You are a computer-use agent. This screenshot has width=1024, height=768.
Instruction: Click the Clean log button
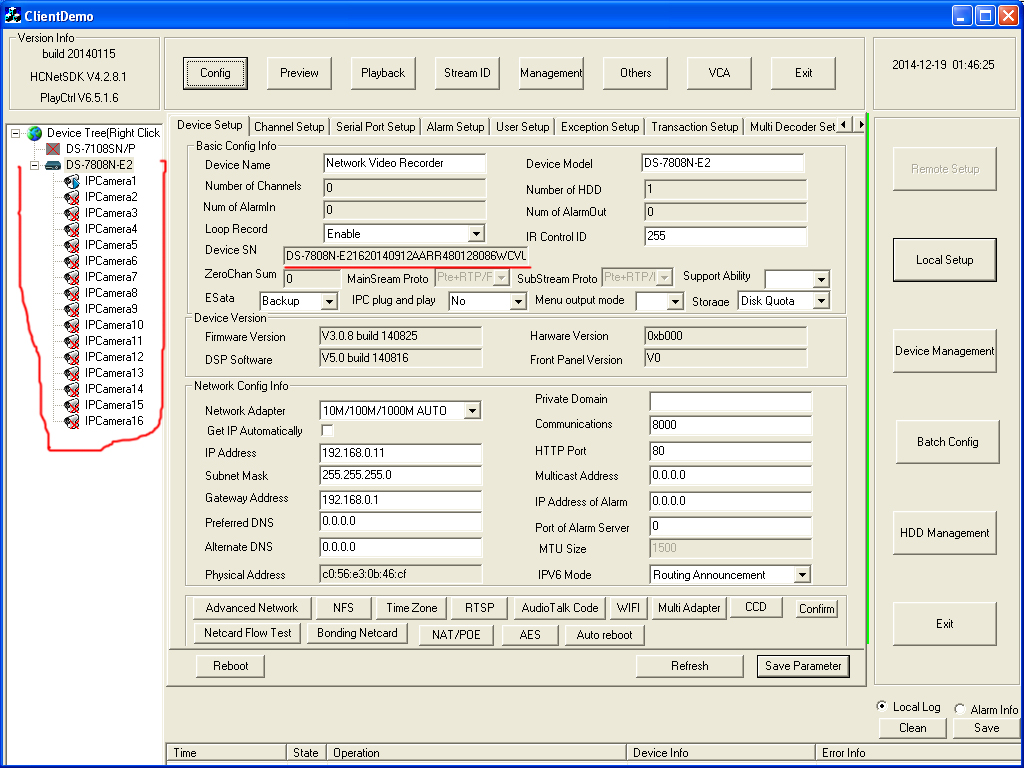click(x=912, y=728)
